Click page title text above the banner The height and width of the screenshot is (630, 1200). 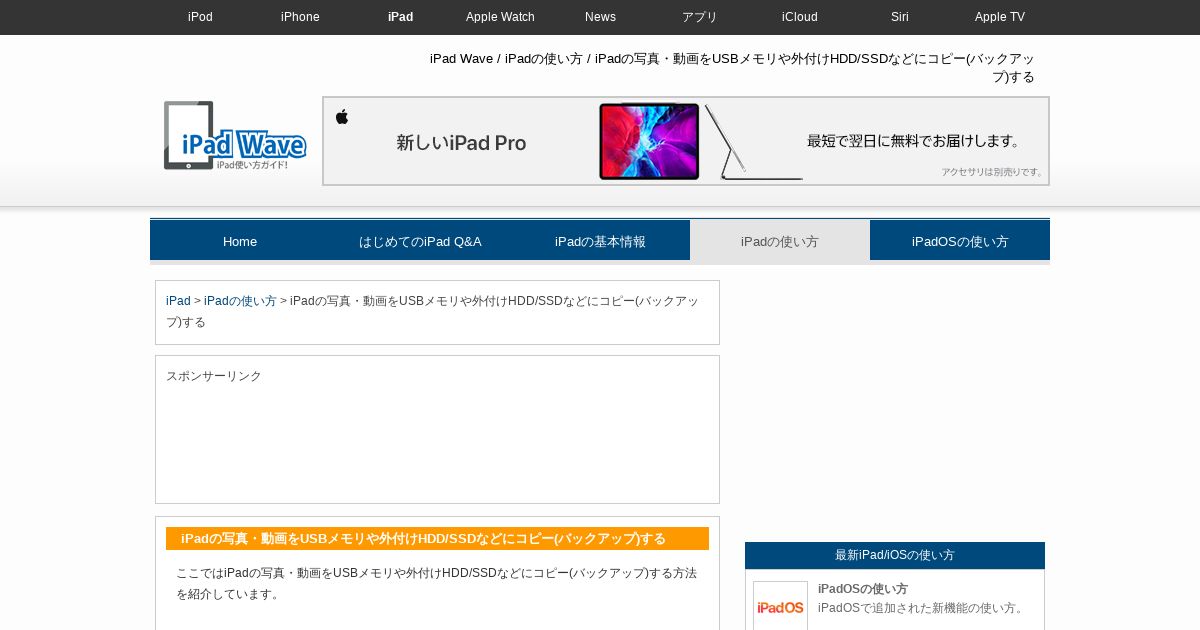tap(732, 68)
